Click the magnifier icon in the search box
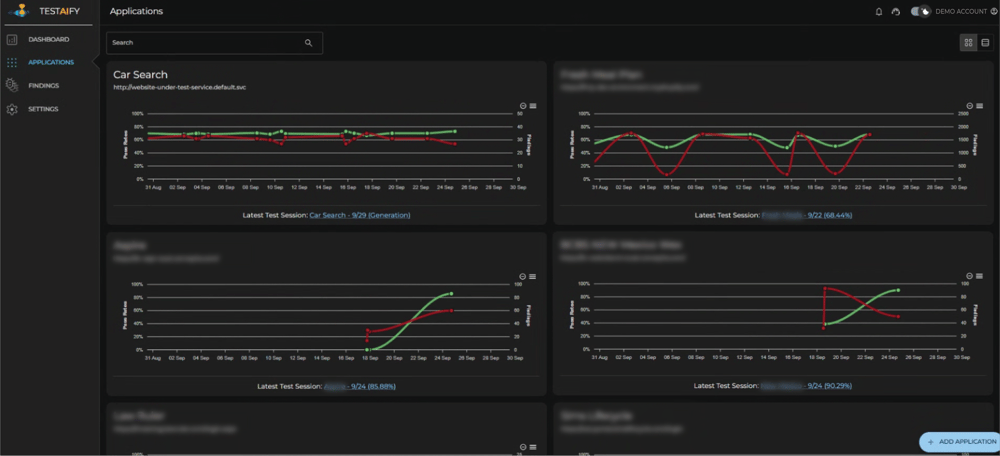Screen dimensions: 1000x456 [x=308, y=43]
